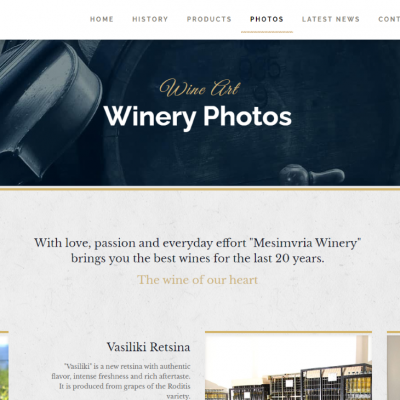Open the cropped photo at the right edge
The height and width of the screenshot is (400, 400).
pos(393,367)
